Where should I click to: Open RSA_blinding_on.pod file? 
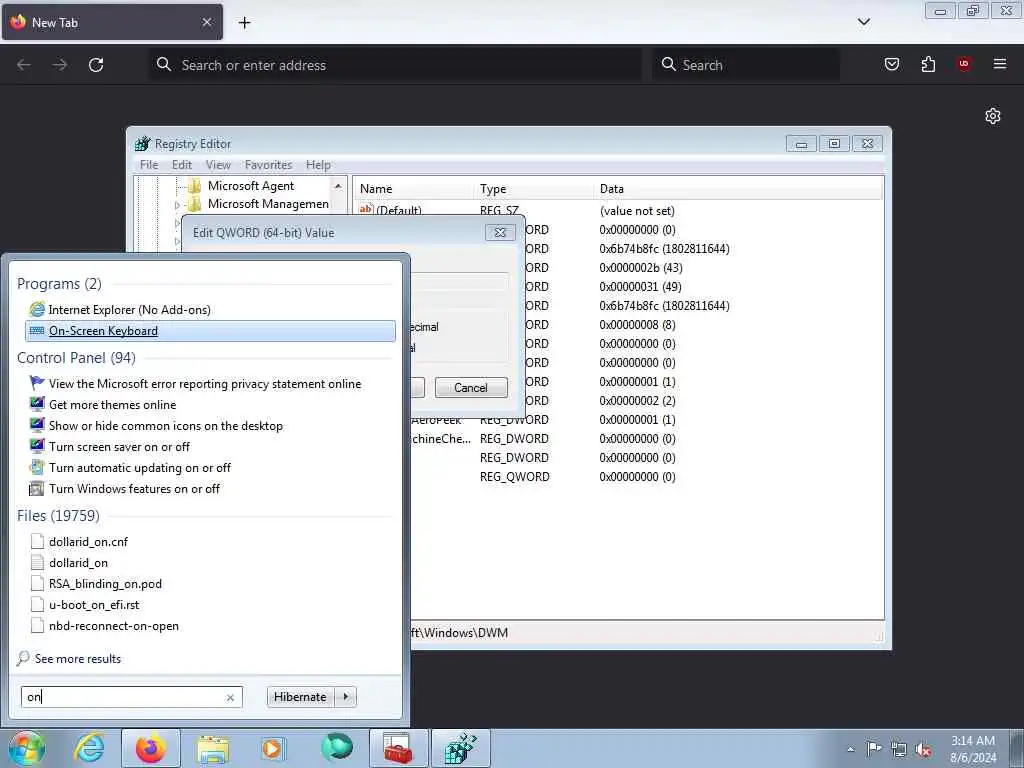click(x=105, y=583)
